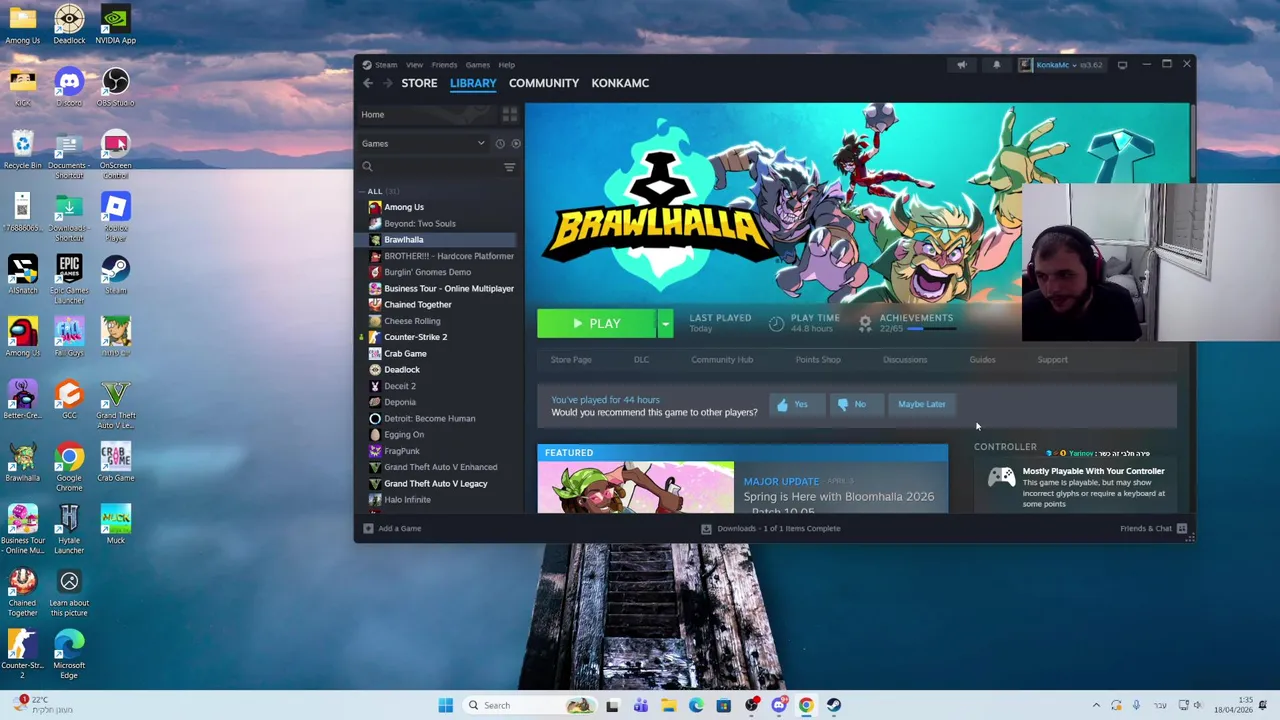Select Epic Games Launcher desktop icon
This screenshot has height=720, width=1280.
point(69,280)
